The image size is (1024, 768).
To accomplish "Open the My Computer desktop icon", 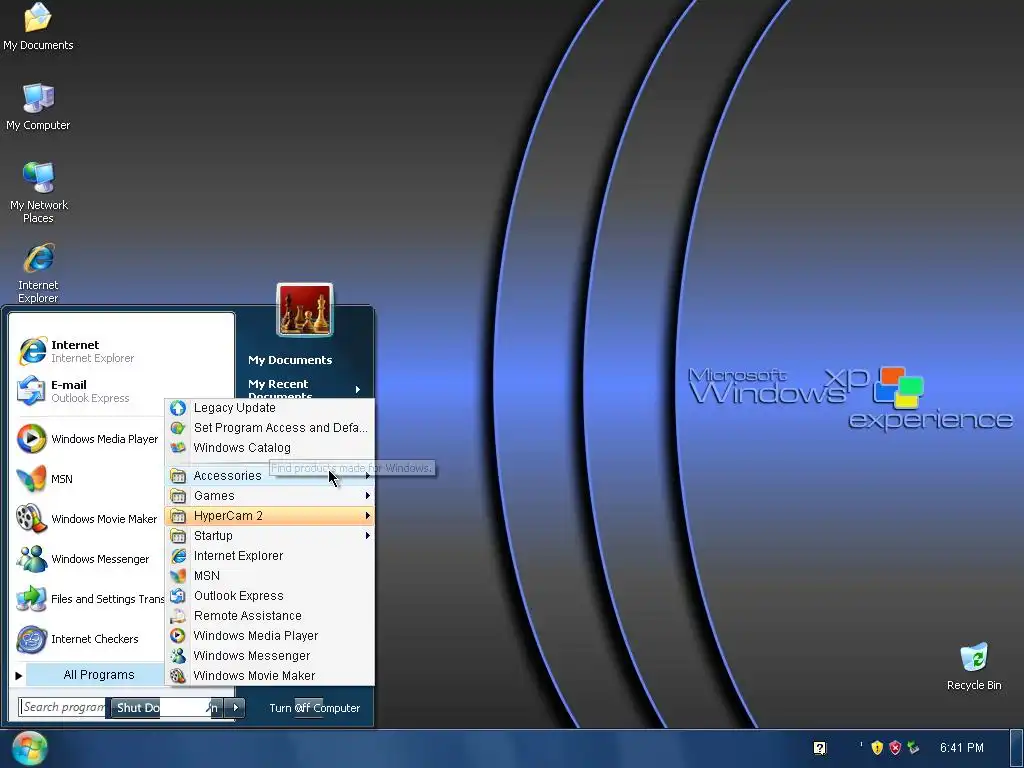I will tap(38, 107).
